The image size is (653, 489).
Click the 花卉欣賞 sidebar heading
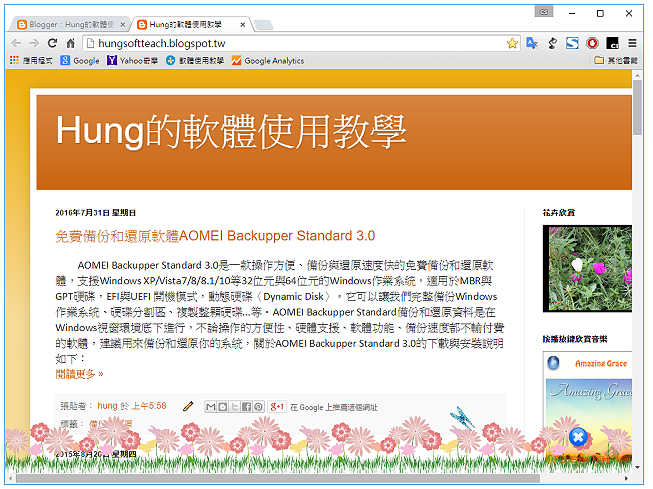[x=558, y=213]
